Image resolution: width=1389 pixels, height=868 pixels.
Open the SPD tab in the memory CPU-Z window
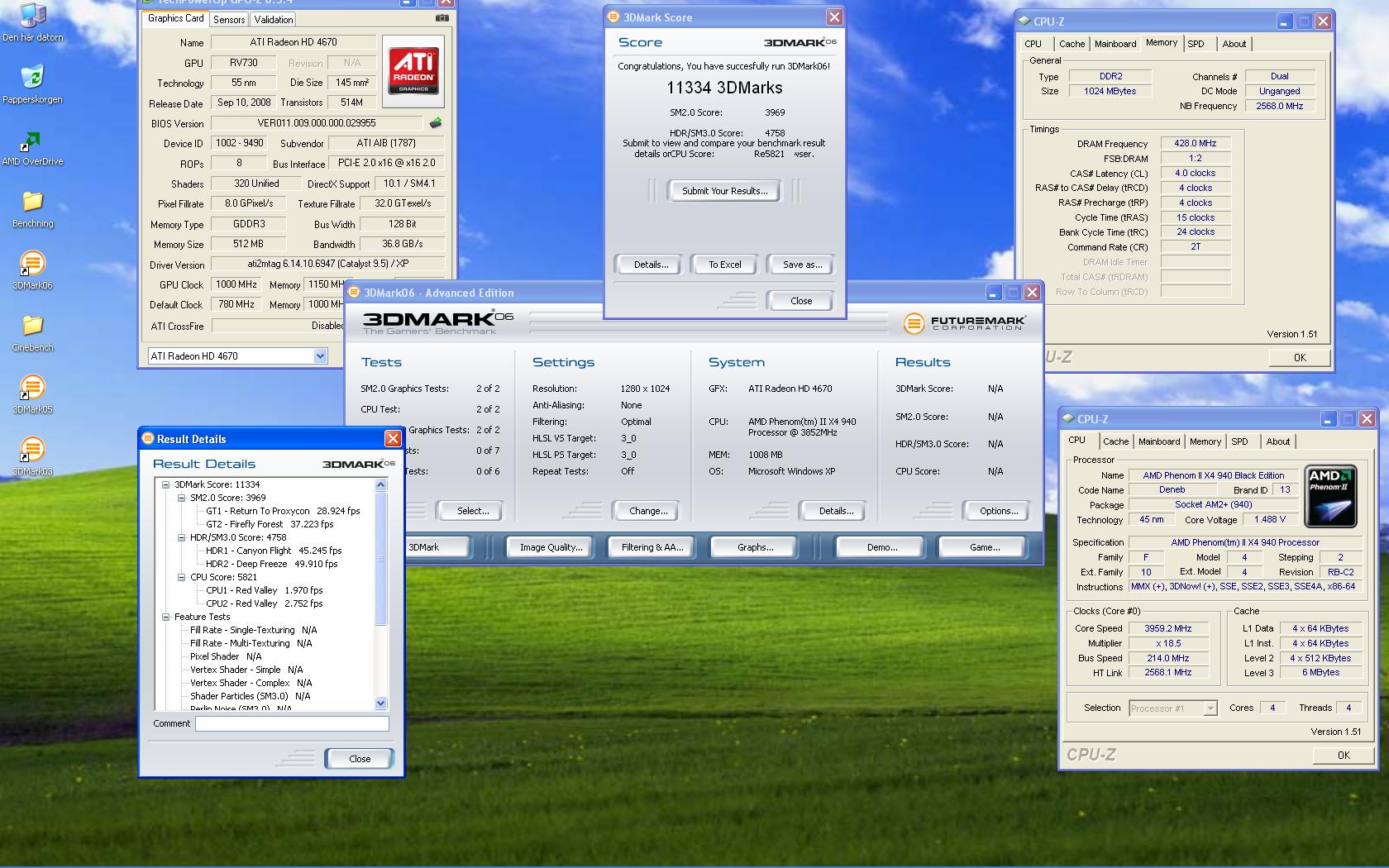click(1196, 44)
